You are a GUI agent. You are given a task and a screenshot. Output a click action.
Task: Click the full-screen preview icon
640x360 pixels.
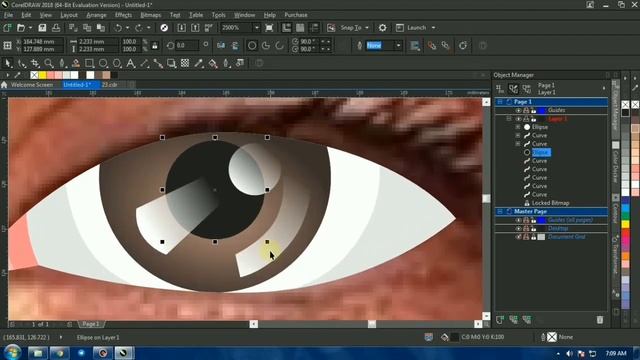(269, 28)
